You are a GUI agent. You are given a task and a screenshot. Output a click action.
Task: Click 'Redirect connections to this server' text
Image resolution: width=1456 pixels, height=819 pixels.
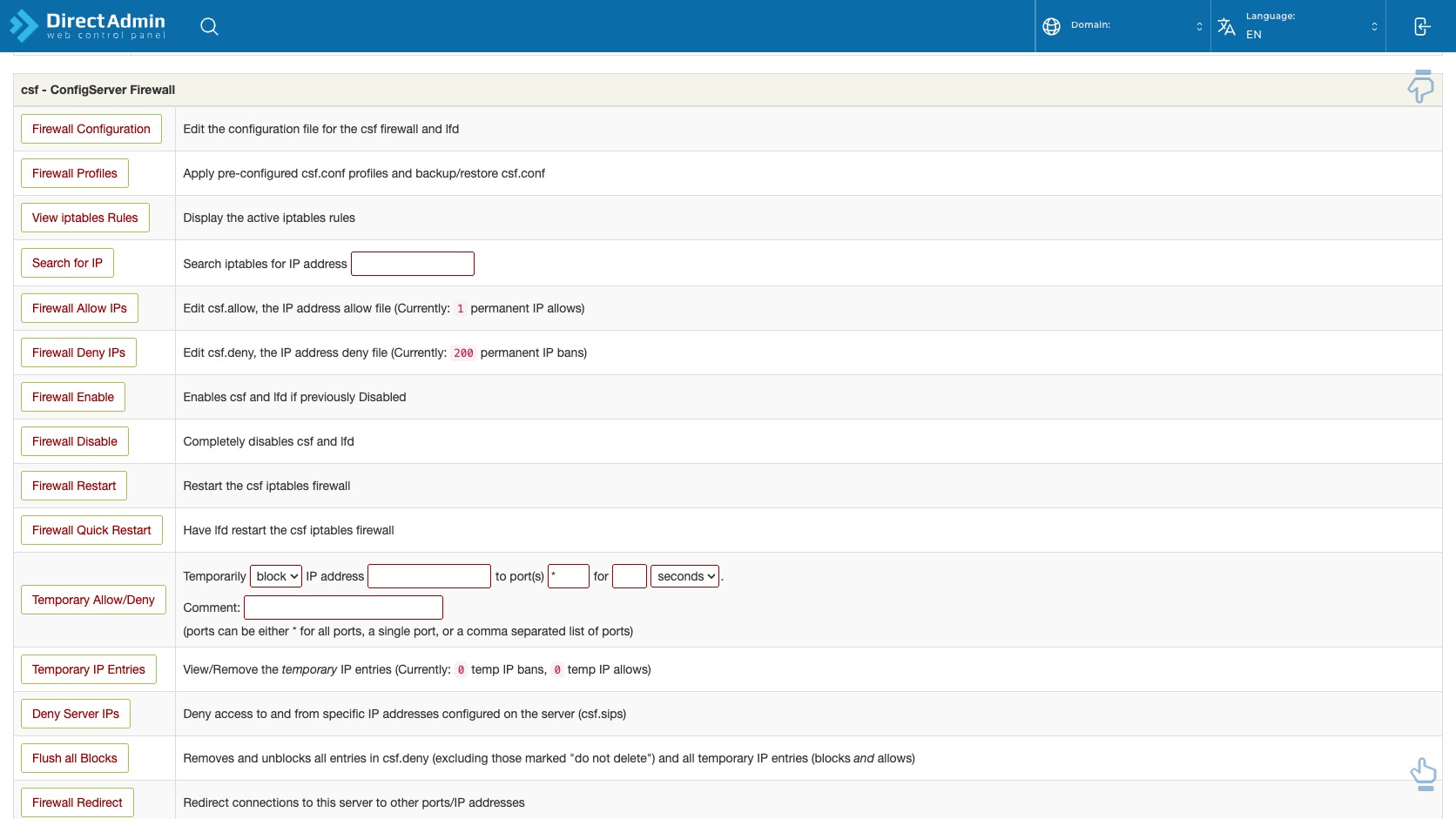point(354,802)
